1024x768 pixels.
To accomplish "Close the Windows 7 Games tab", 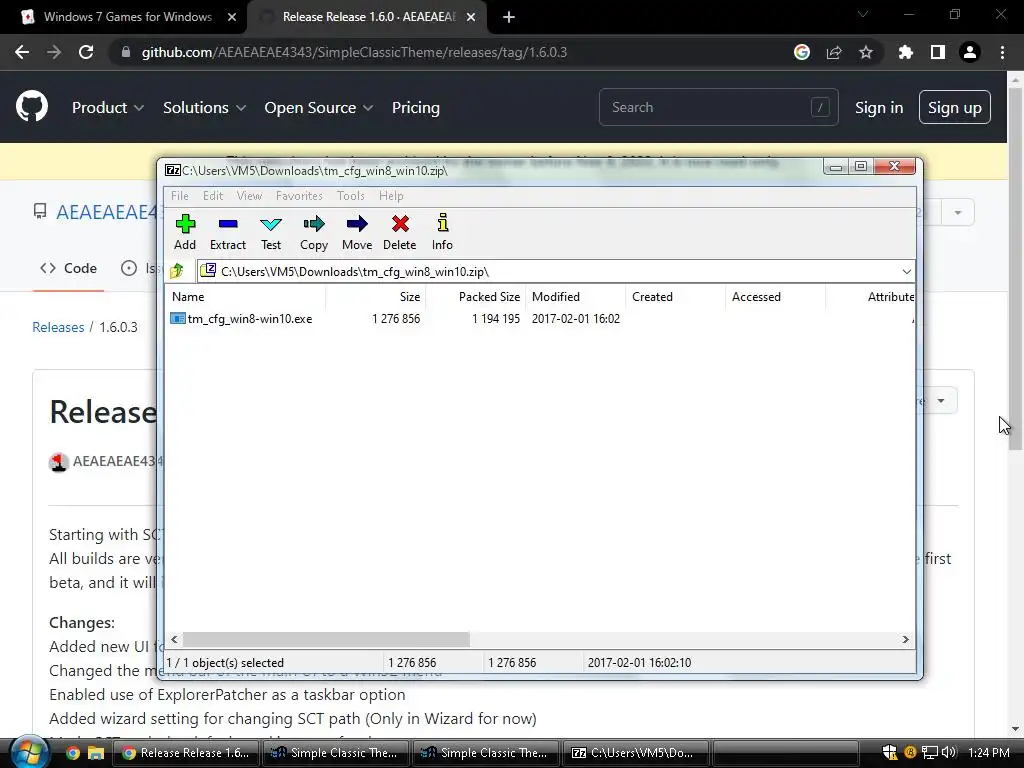I will 232,17.
